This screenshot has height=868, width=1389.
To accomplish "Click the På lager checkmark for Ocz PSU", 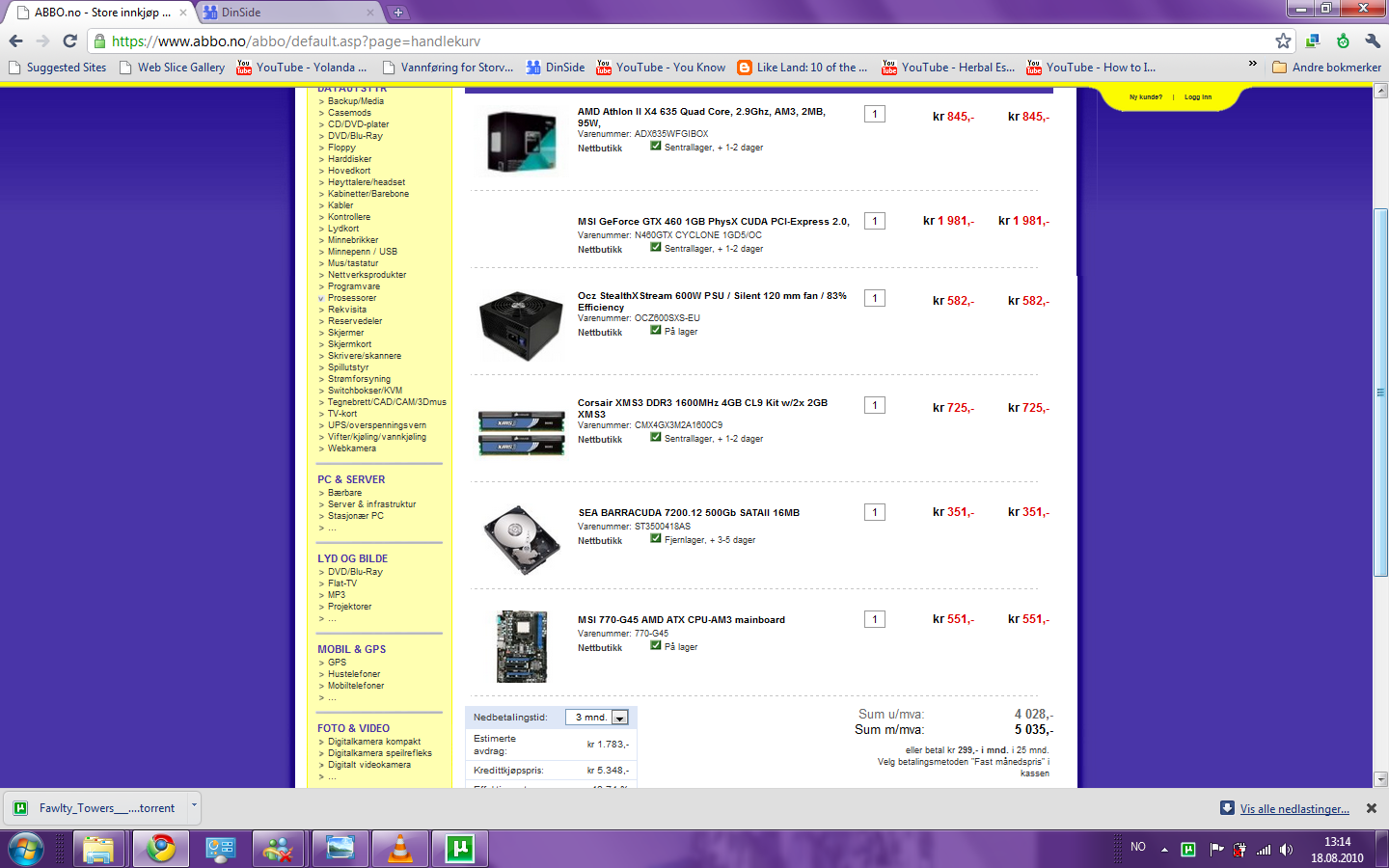I will pos(656,330).
